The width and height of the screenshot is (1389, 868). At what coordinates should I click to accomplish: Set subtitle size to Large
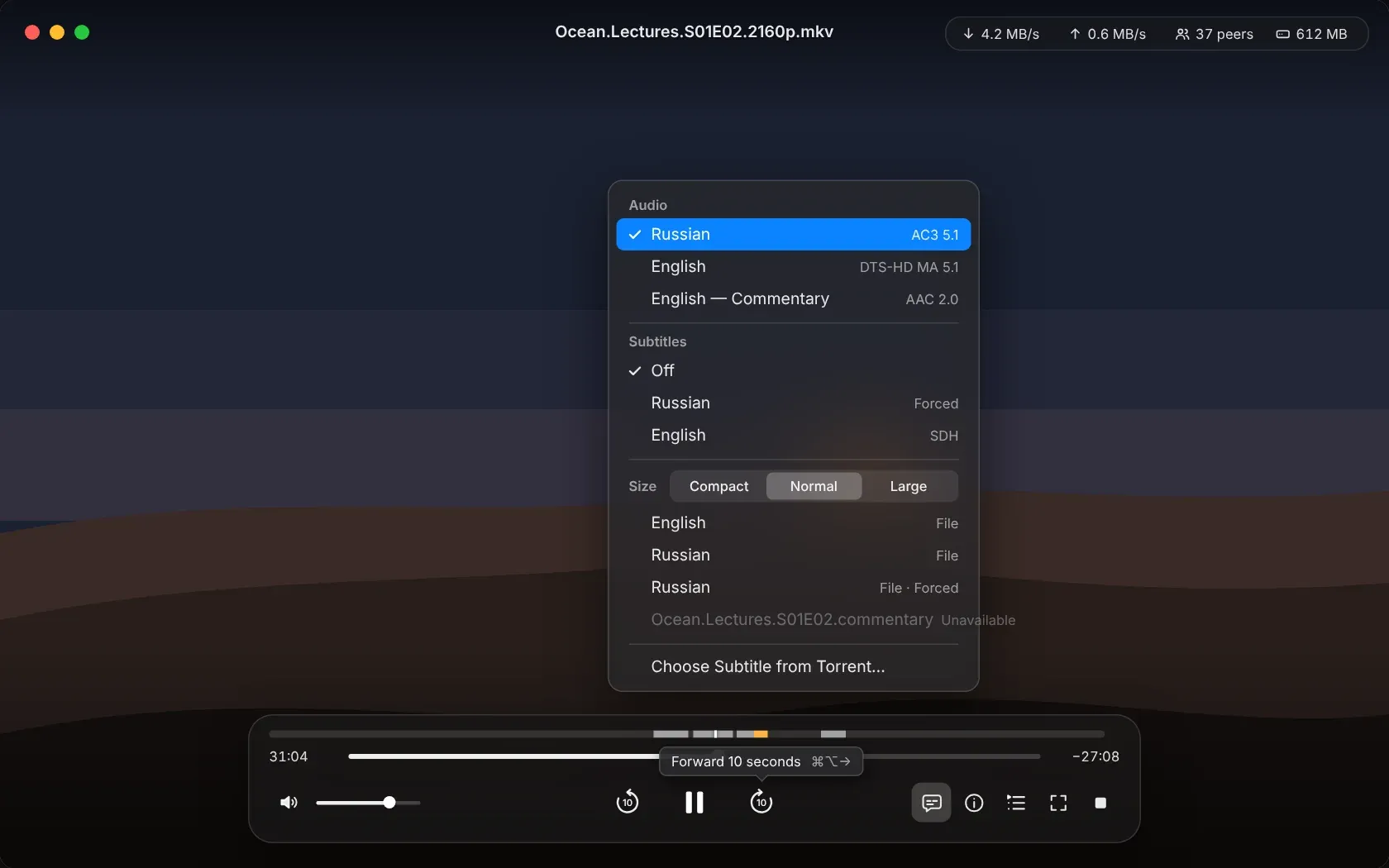tap(909, 486)
